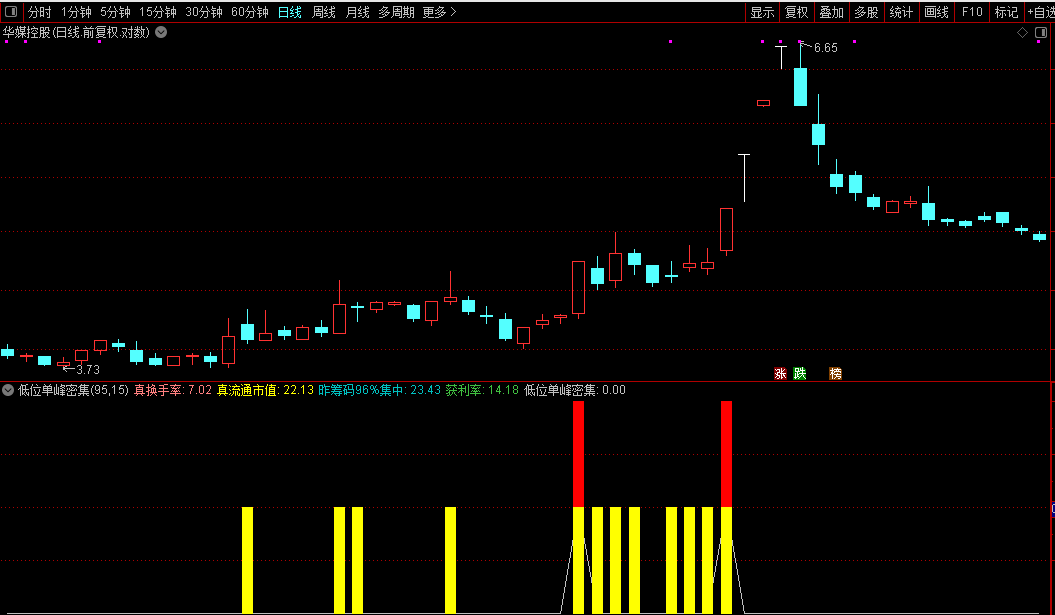Expand the 低位单峰密集 indicator dropdown
This screenshot has width=1055, height=615.
(x=8, y=390)
